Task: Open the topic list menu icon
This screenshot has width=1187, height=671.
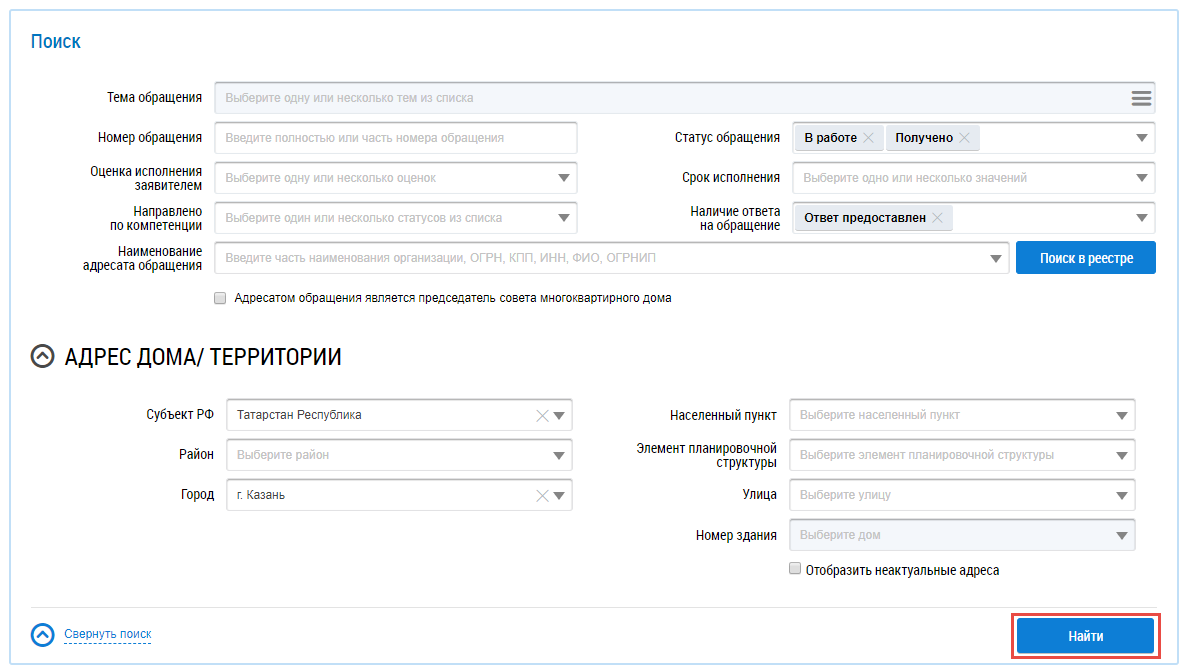Action: tap(1141, 98)
